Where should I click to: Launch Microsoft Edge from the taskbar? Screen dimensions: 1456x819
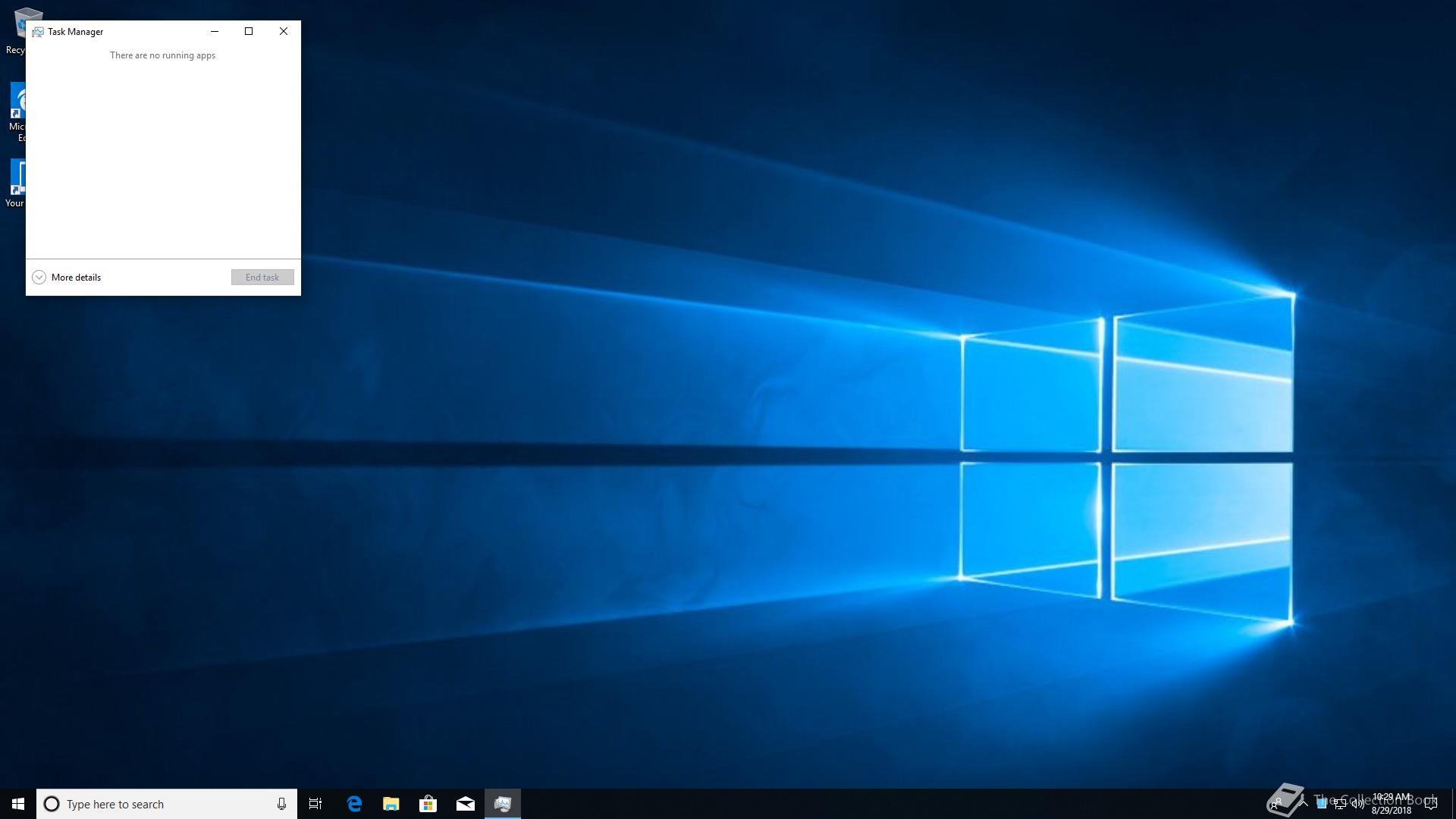tap(354, 804)
